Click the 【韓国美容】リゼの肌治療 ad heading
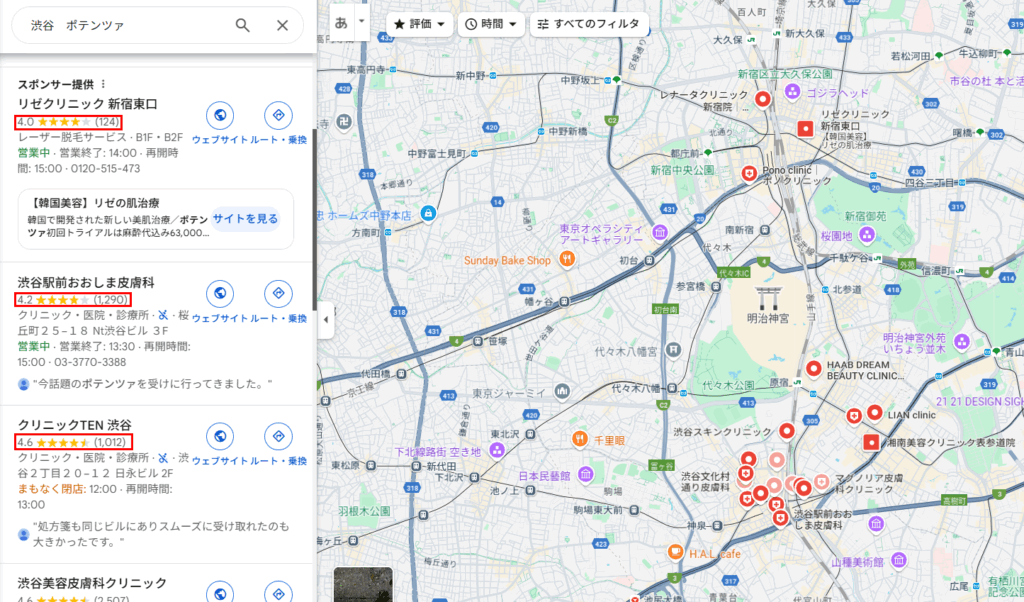The image size is (1024, 602). 94,202
